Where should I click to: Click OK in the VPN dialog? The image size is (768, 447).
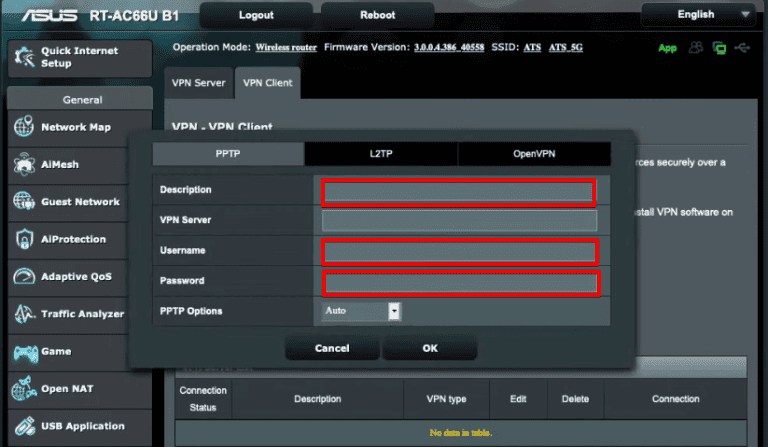click(430, 348)
